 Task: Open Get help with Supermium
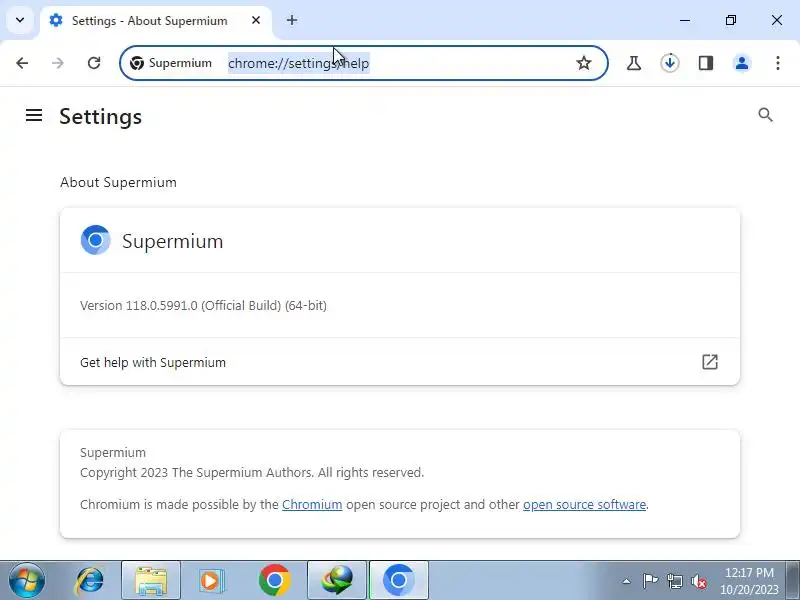[400, 362]
